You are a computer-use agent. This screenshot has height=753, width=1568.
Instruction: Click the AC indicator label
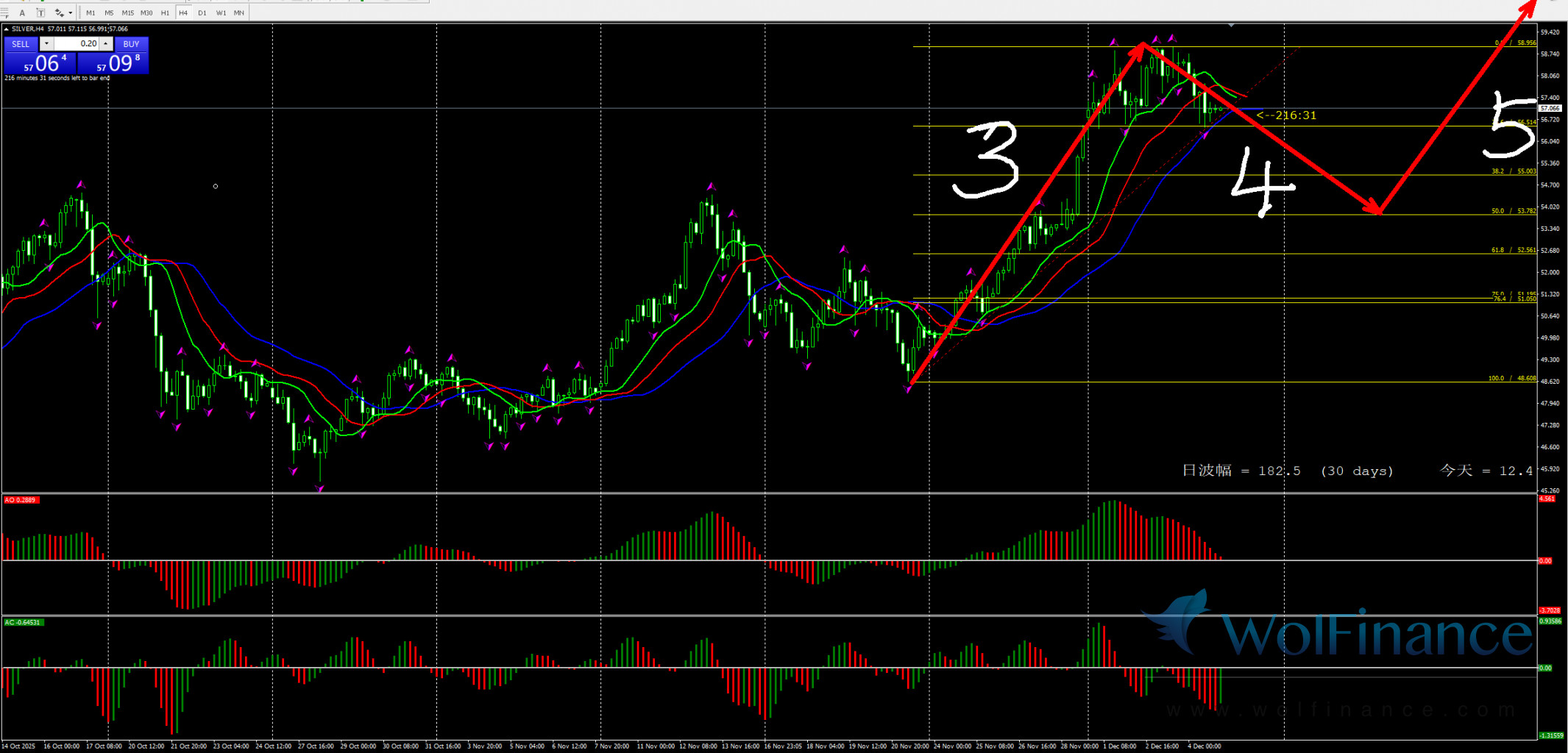23,622
